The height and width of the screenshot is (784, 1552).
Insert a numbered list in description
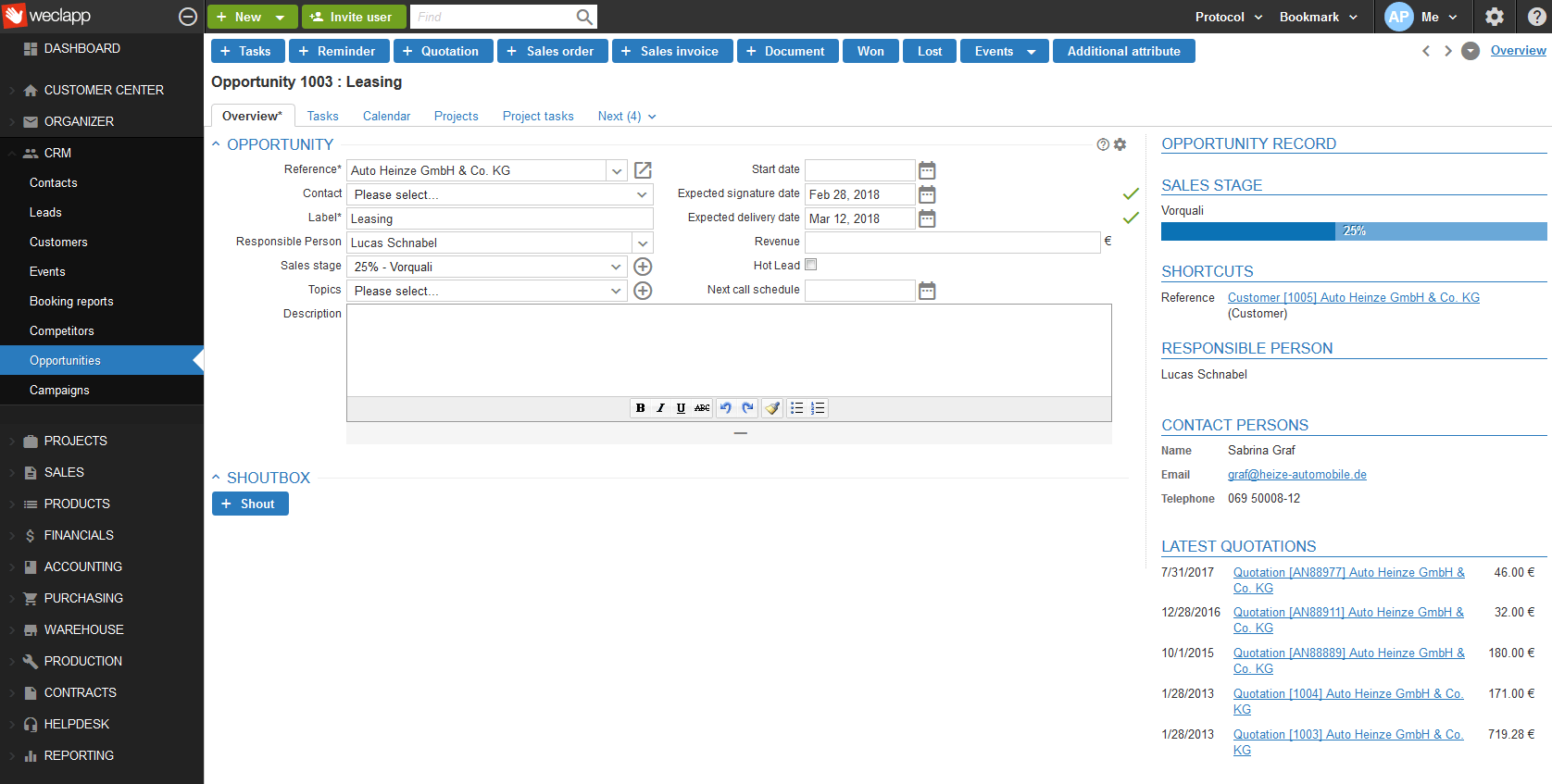818,408
